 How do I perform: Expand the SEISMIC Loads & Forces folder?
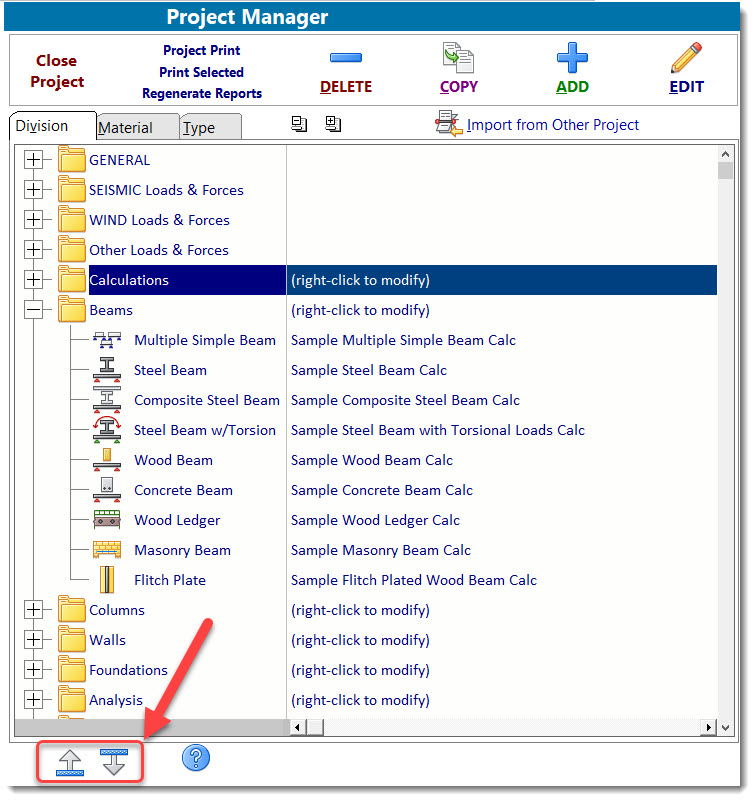[34, 190]
